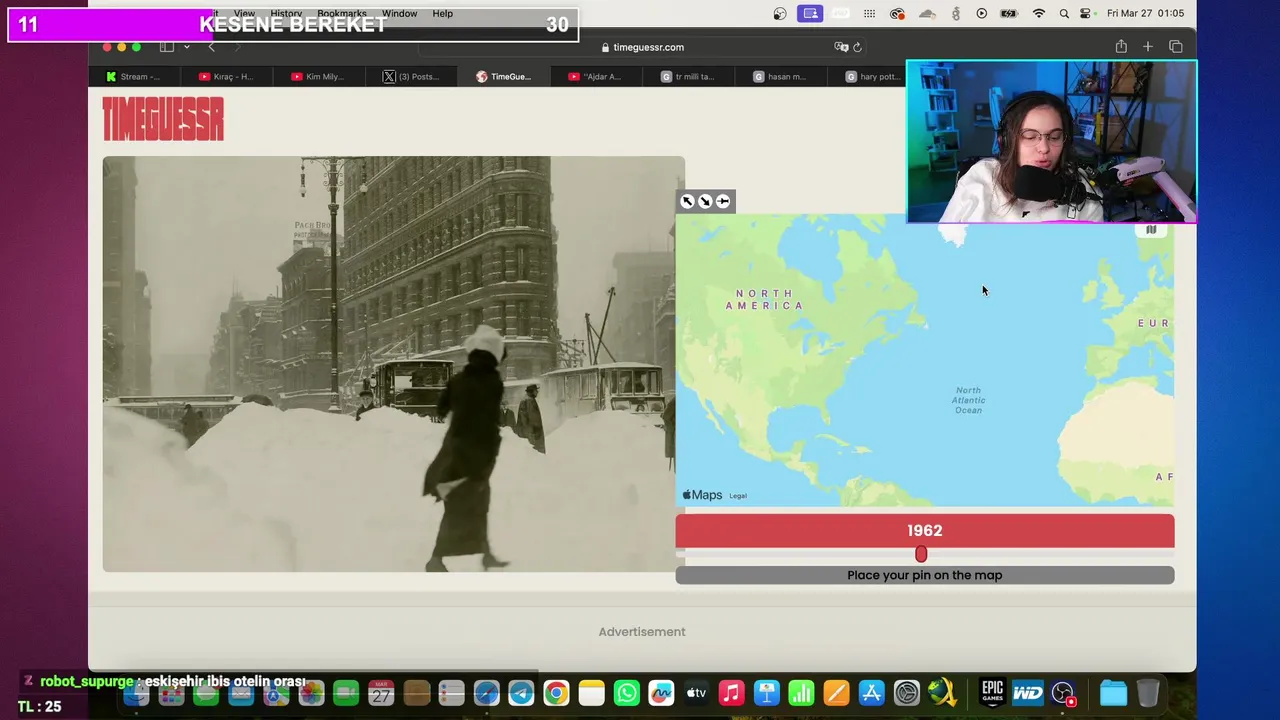The width and height of the screenshot is (1280, 720).
Task: Switch to the tr milli ta Google tab
Action: click(x=688, y=76)
